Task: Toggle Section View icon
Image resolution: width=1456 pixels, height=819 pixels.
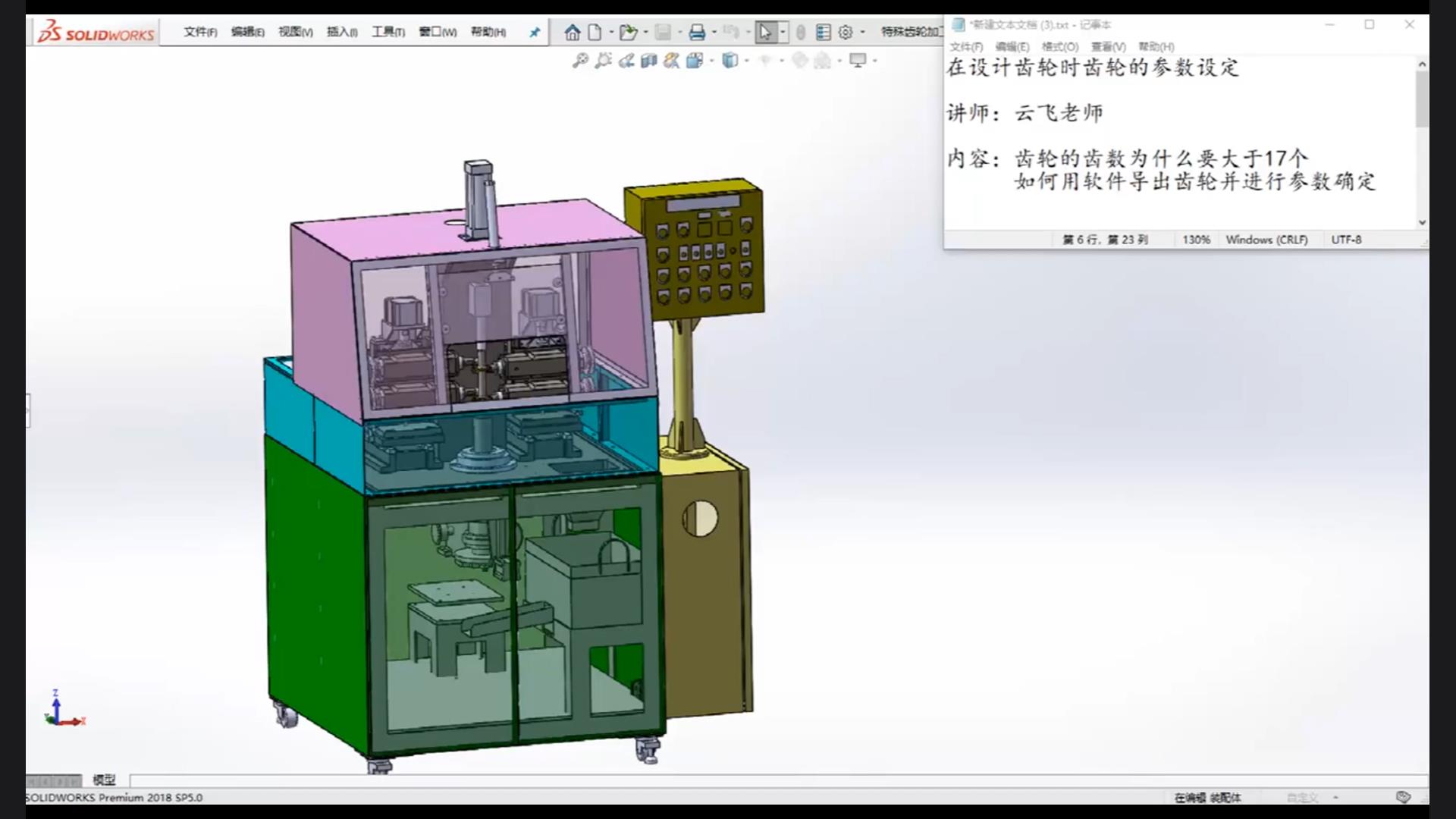Action: [648, 61]
